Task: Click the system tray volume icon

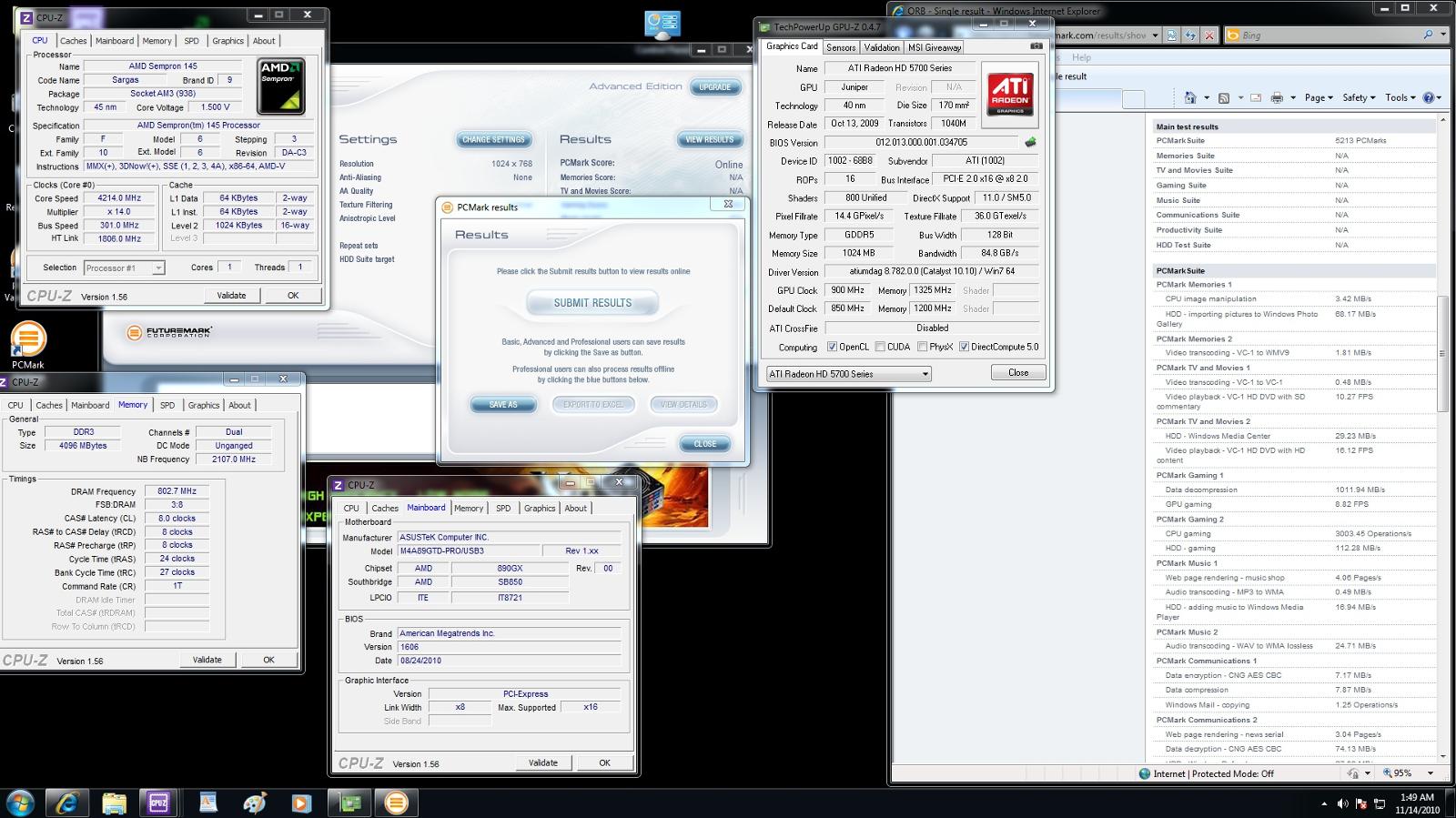Action: click(1342, 803)
